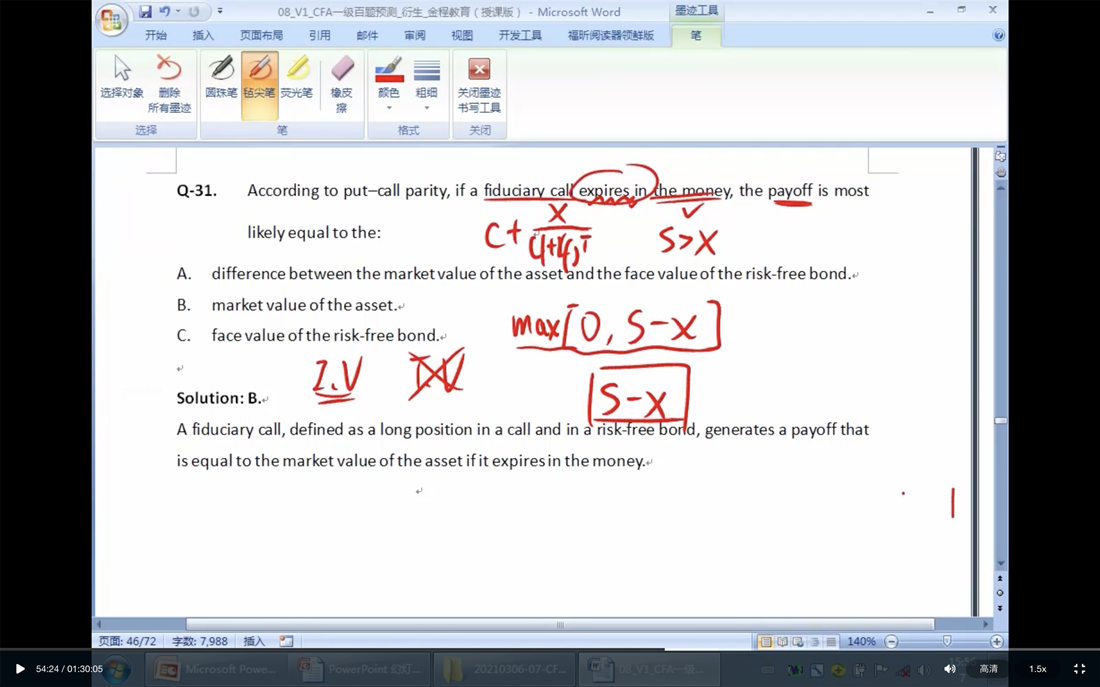Select the 圆珠笔 ballpoint pen
1100x687 pixels.
pos(221,77)
